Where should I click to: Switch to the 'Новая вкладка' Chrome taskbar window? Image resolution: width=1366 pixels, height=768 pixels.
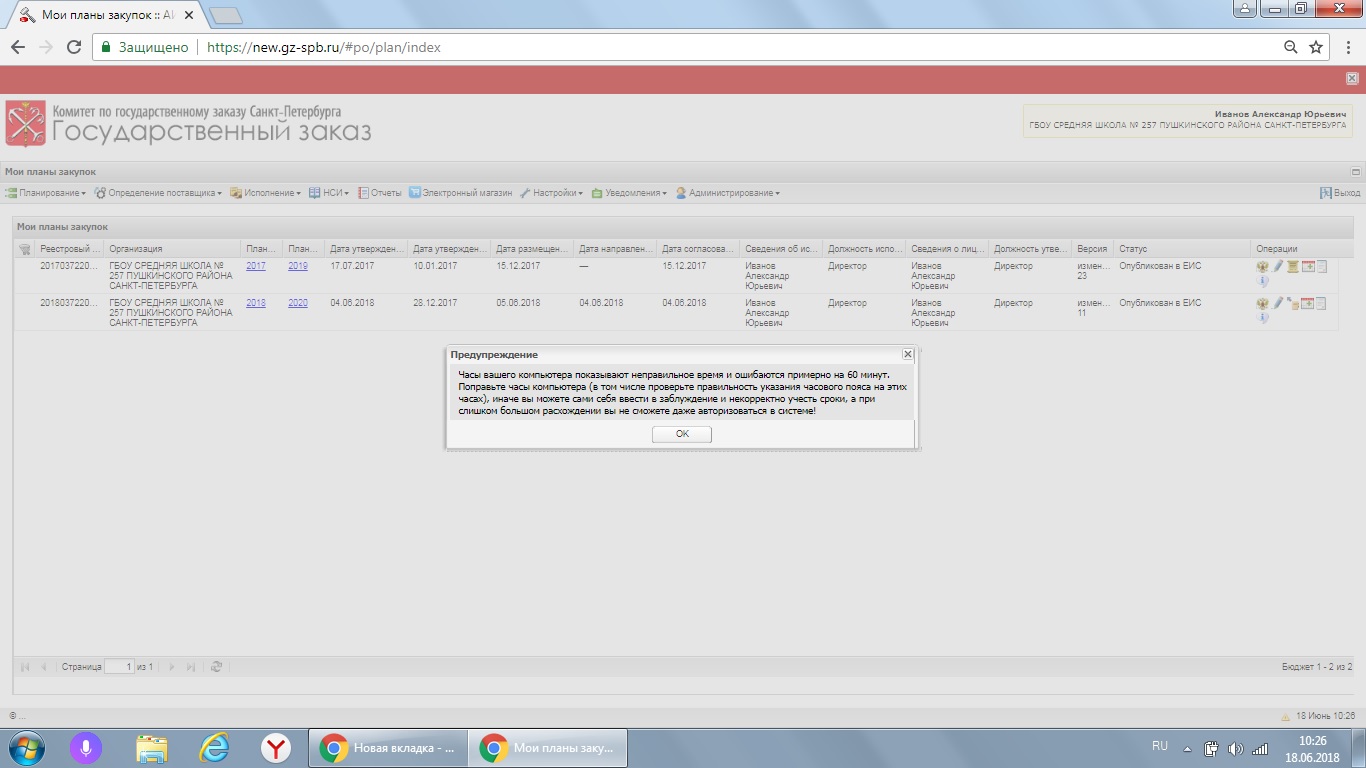388,748
